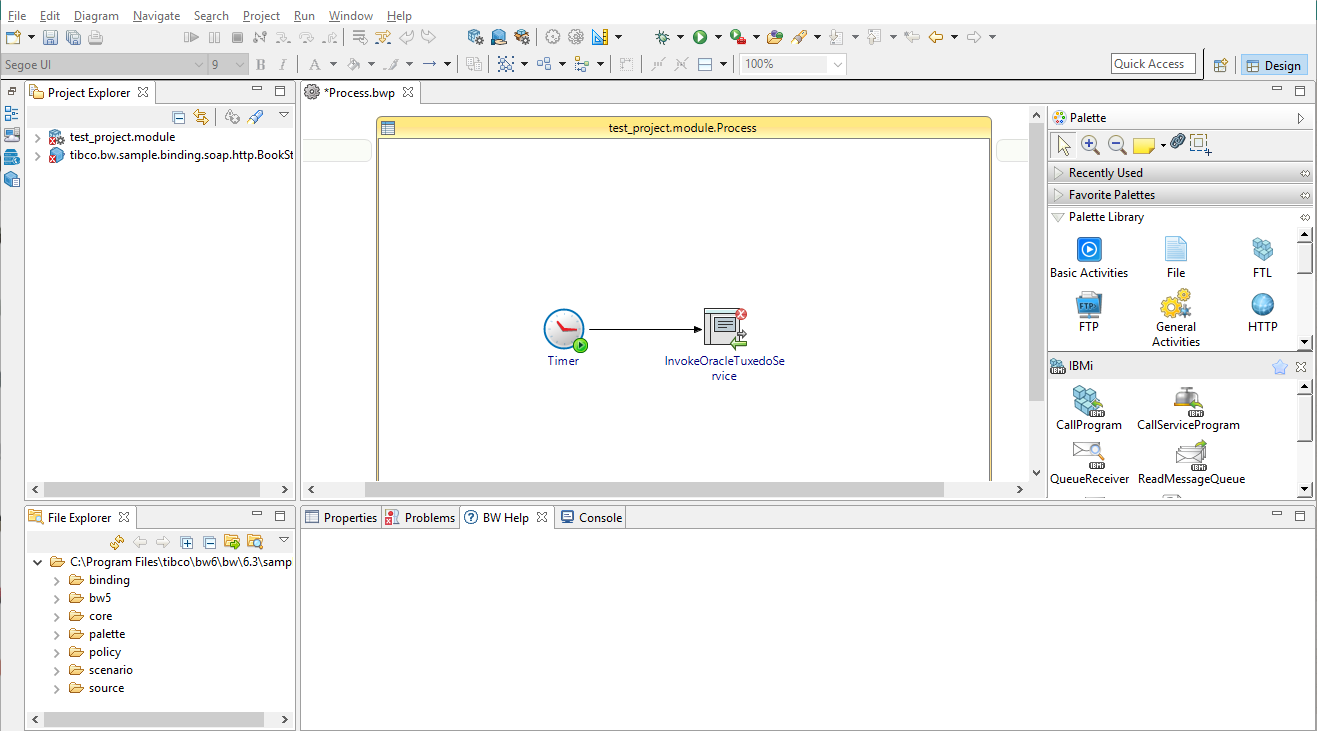Viewport: 1317px width, 731px height.
Task: Click the Save All toolbar icon
Action: tap(74, 38)
